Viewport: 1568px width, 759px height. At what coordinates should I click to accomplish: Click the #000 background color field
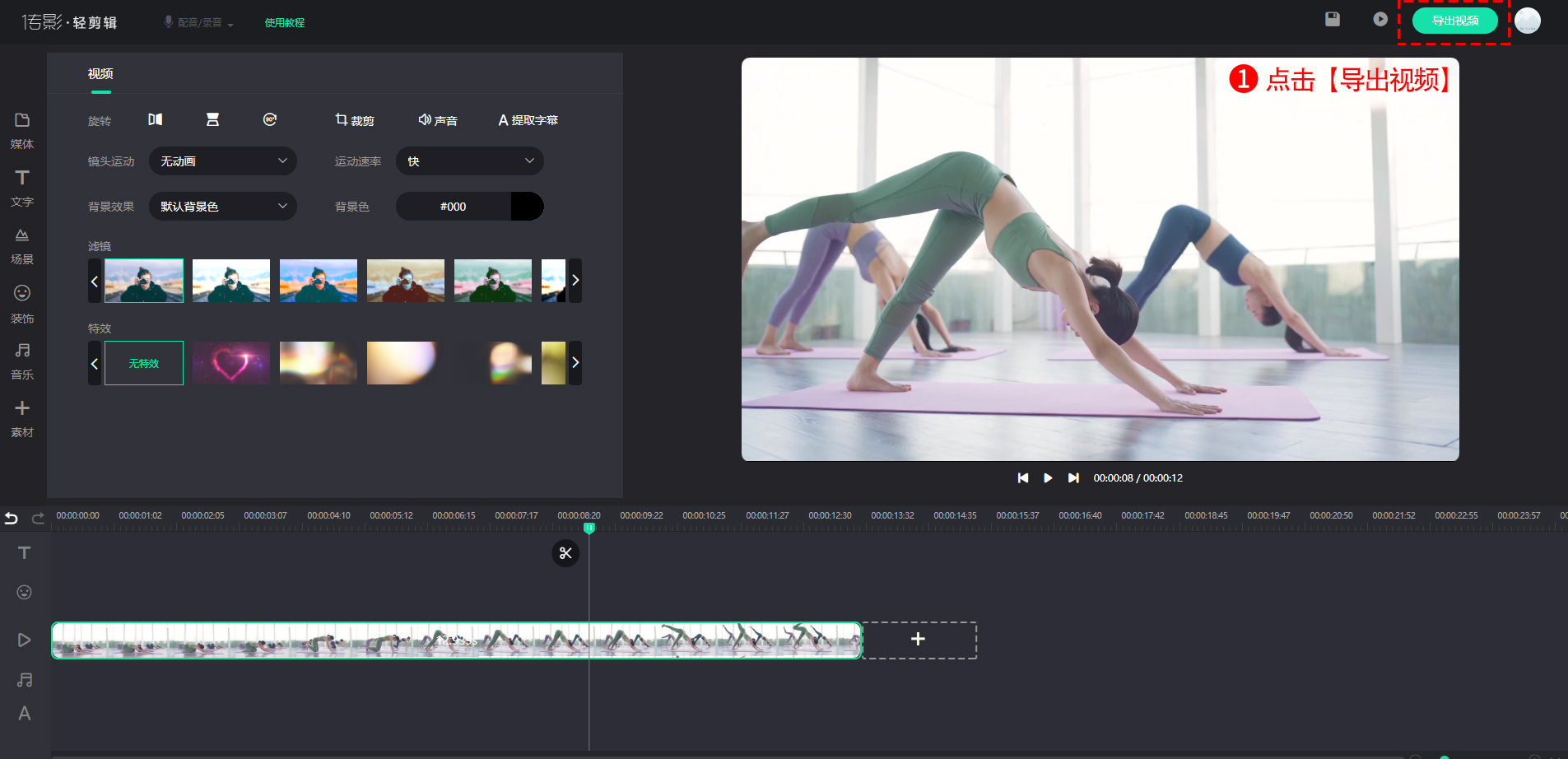[x=454, y=206]
